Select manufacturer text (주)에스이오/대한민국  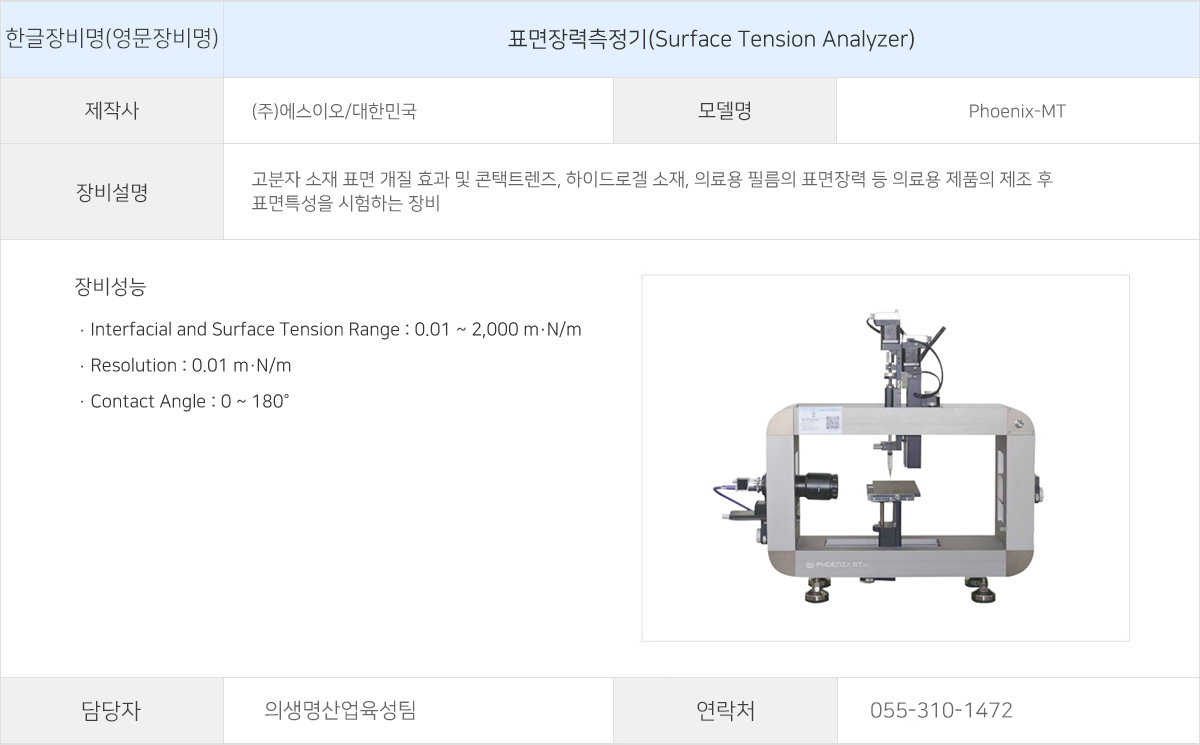click(334, 112)
